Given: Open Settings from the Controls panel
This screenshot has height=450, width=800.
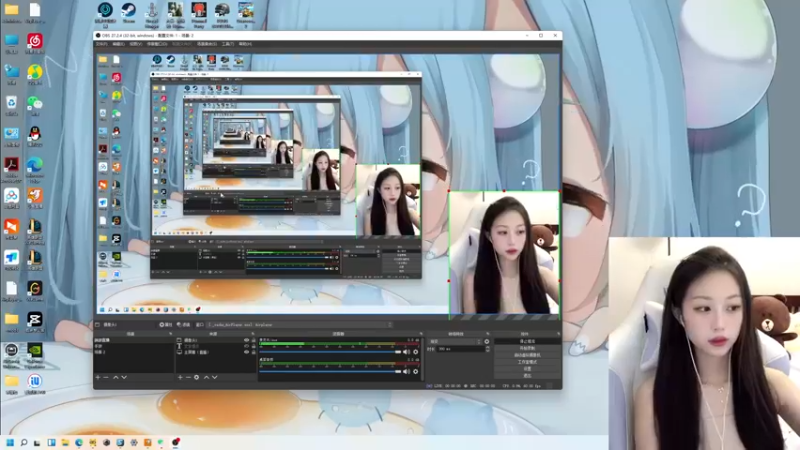Looking at the screenshot, I should click(527, 368).
